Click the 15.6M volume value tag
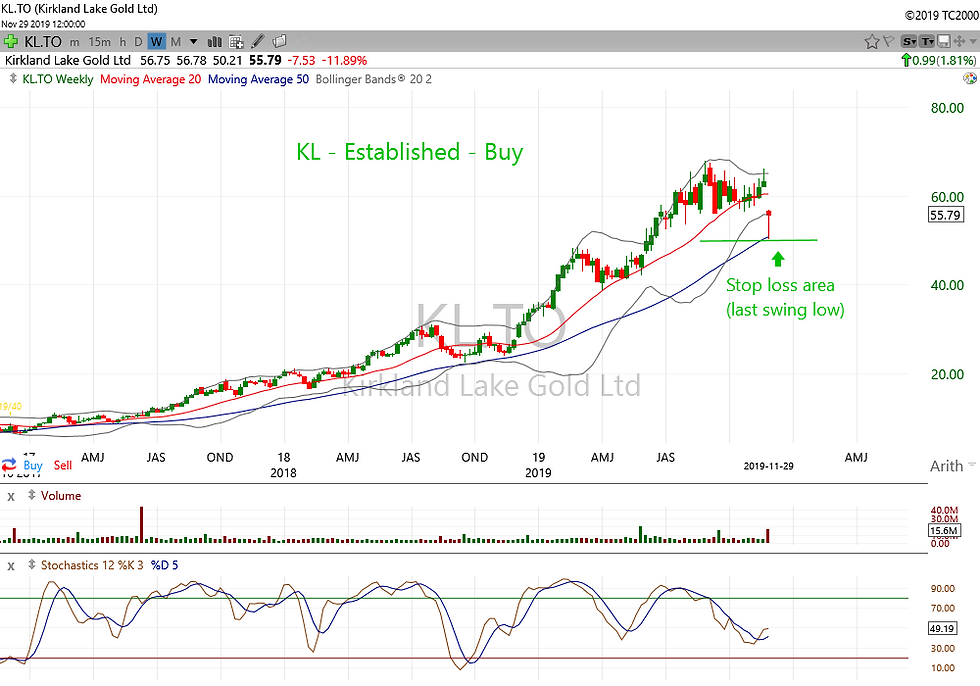This screenshot has width=980, height=686. [x=944, y=531]
